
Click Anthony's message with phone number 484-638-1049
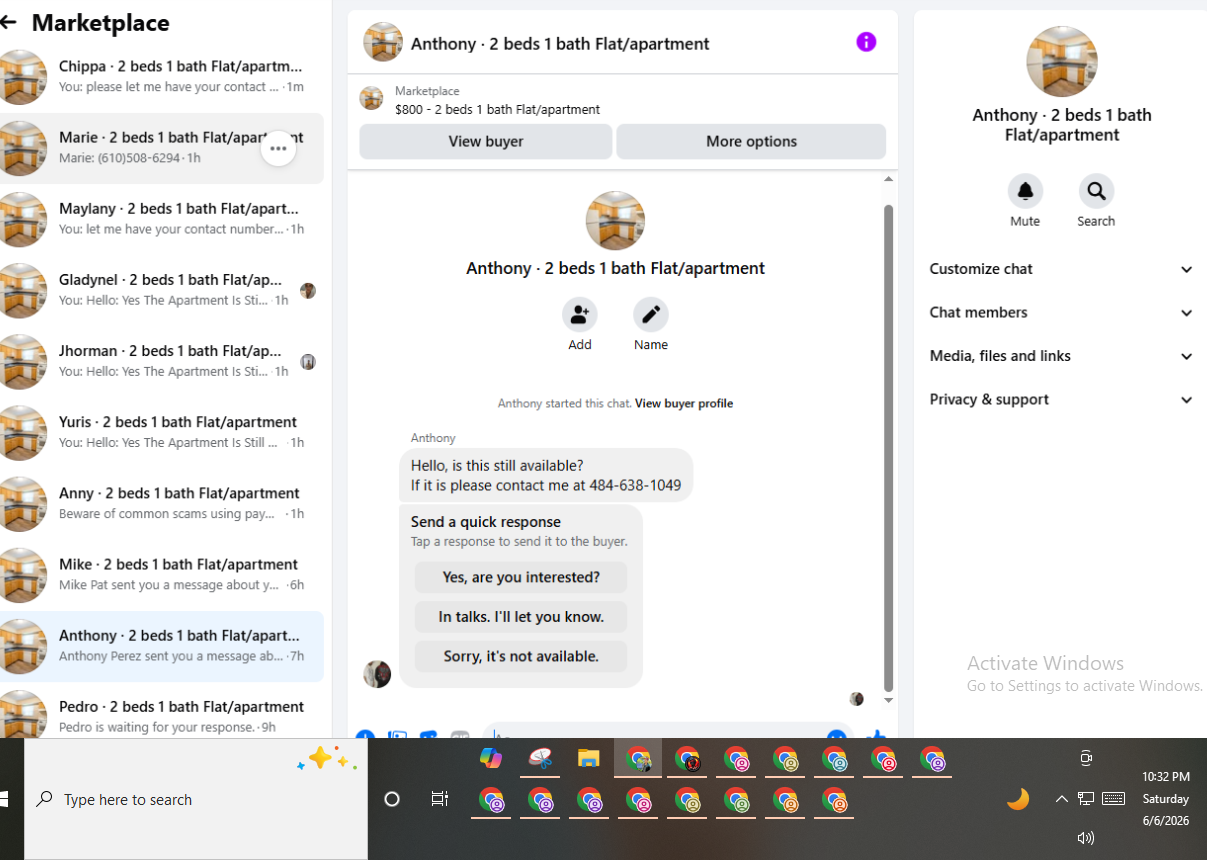546,476
